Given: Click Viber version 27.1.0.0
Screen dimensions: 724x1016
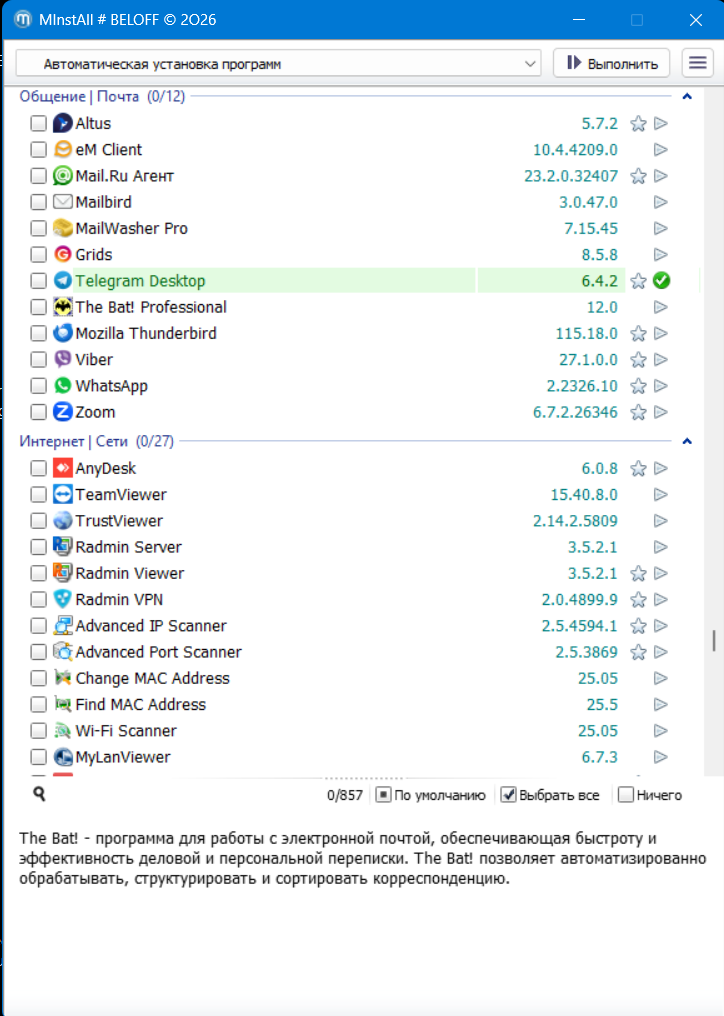Looking at the screenshot, I should click(589, 360).
